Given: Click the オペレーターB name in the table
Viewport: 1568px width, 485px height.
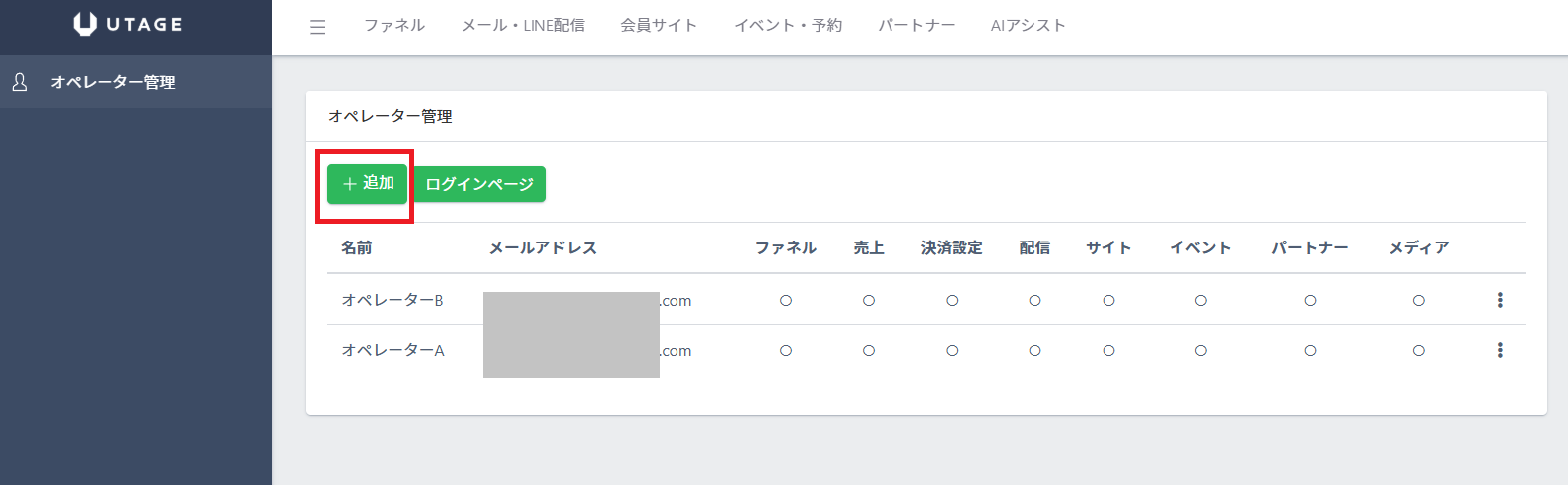Looking at the screenshot, I should pyautogui.click(x=392, y=300).
